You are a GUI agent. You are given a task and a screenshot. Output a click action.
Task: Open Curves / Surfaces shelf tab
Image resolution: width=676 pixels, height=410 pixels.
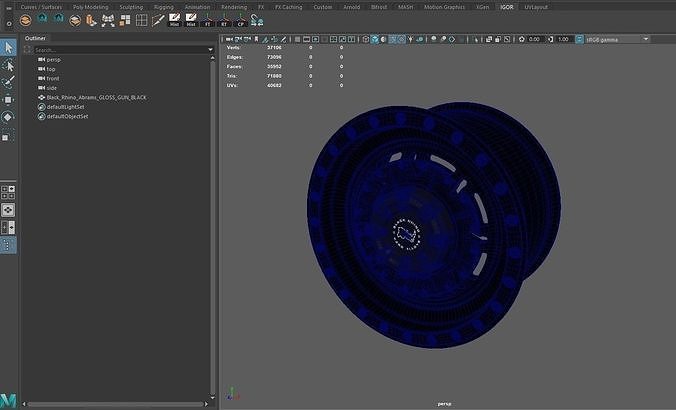point(41,7)
